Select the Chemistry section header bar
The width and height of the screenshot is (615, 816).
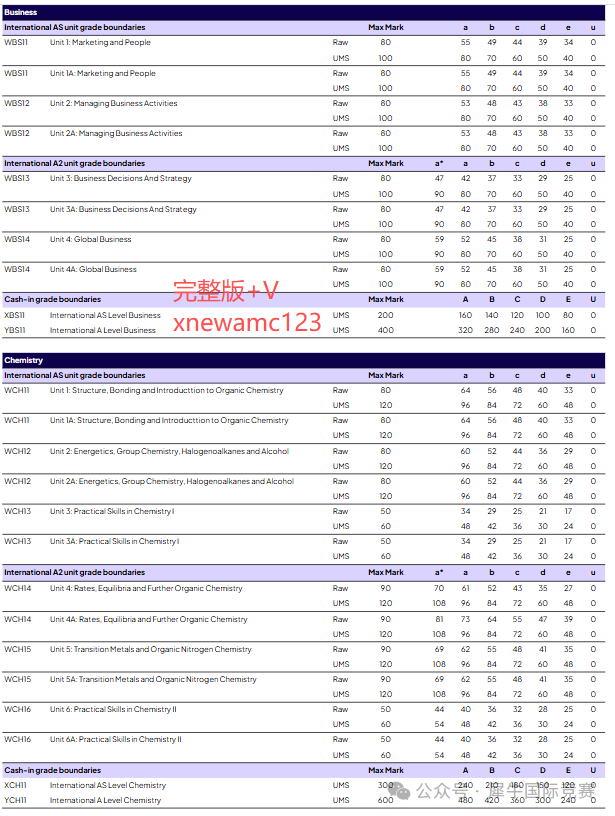pos(304,360)
